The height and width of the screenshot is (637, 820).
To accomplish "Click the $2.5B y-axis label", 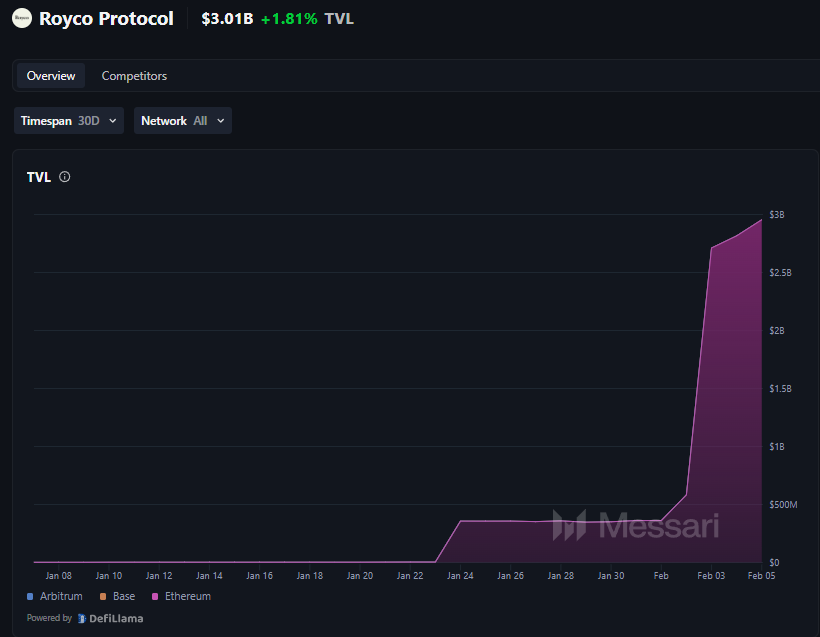I will [780, 273].
